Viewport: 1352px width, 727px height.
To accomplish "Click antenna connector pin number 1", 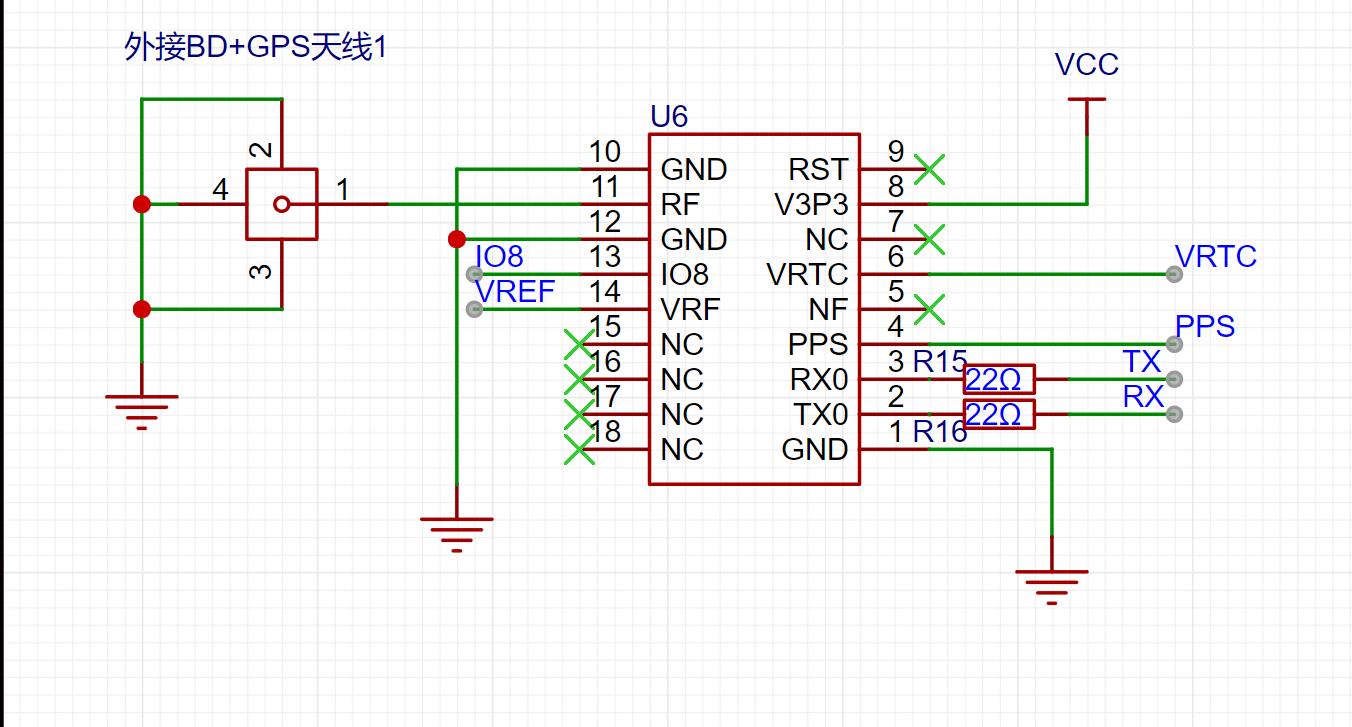I will coord(343,188).
